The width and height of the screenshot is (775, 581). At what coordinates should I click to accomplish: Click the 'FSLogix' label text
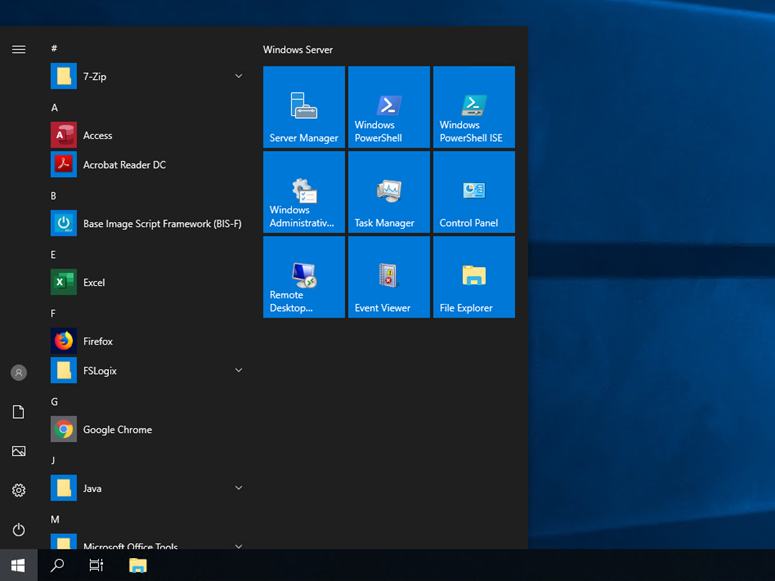100,371
